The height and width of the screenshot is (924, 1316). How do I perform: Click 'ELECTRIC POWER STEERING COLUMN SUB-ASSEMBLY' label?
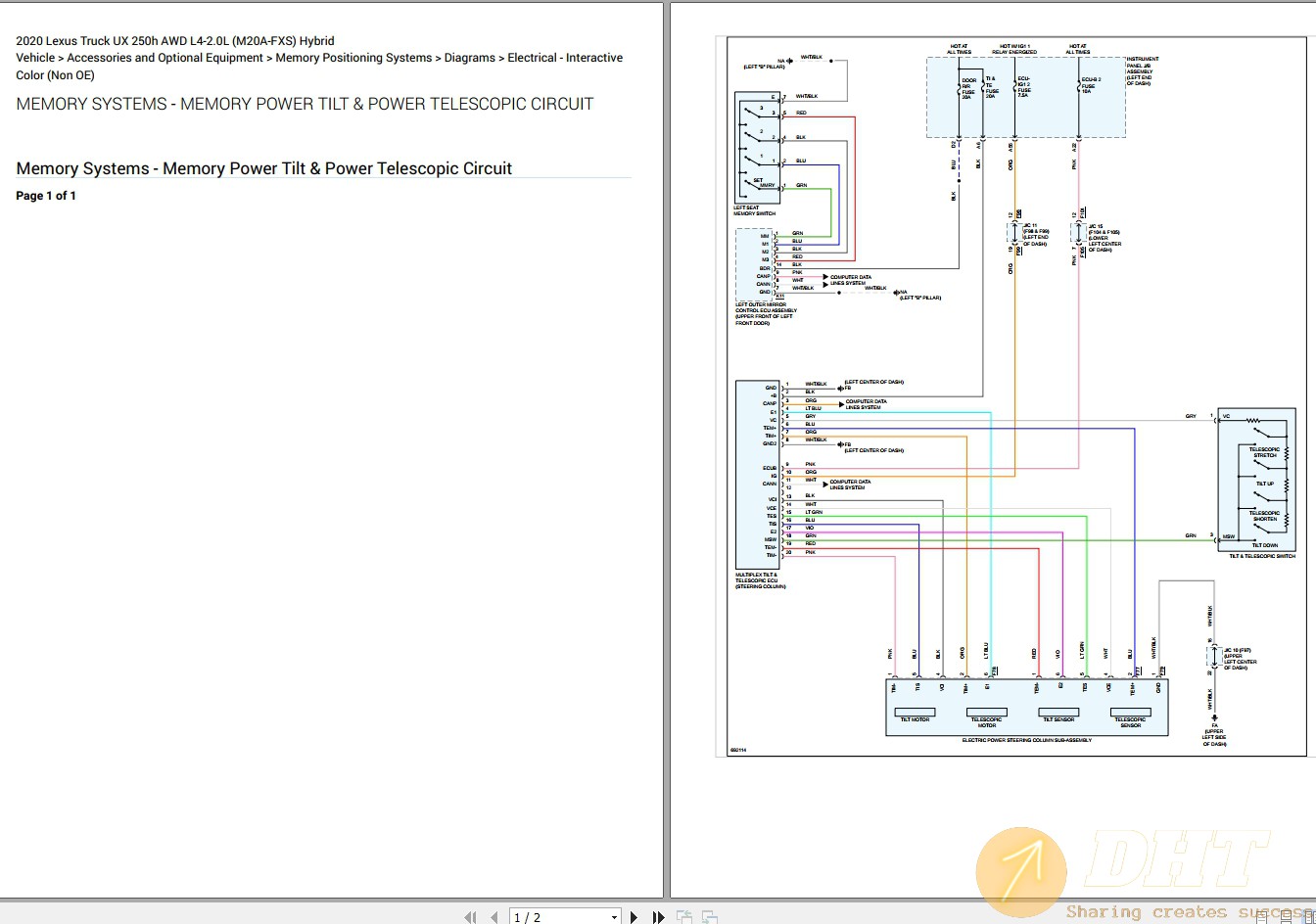click(x=1026, y=741)
